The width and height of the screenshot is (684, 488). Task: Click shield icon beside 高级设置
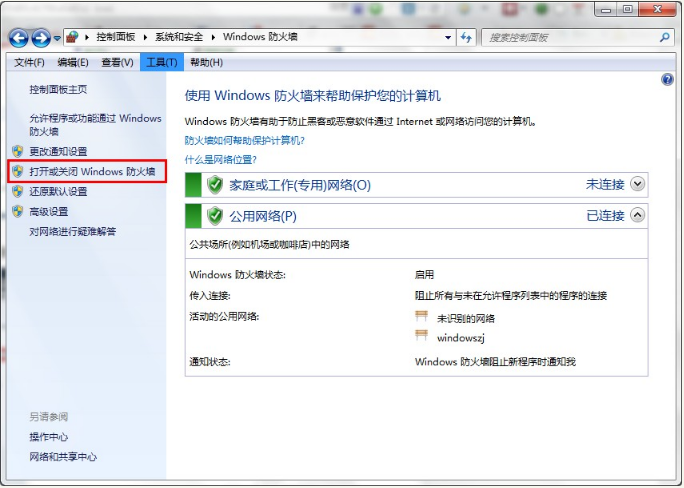(18, 212)
